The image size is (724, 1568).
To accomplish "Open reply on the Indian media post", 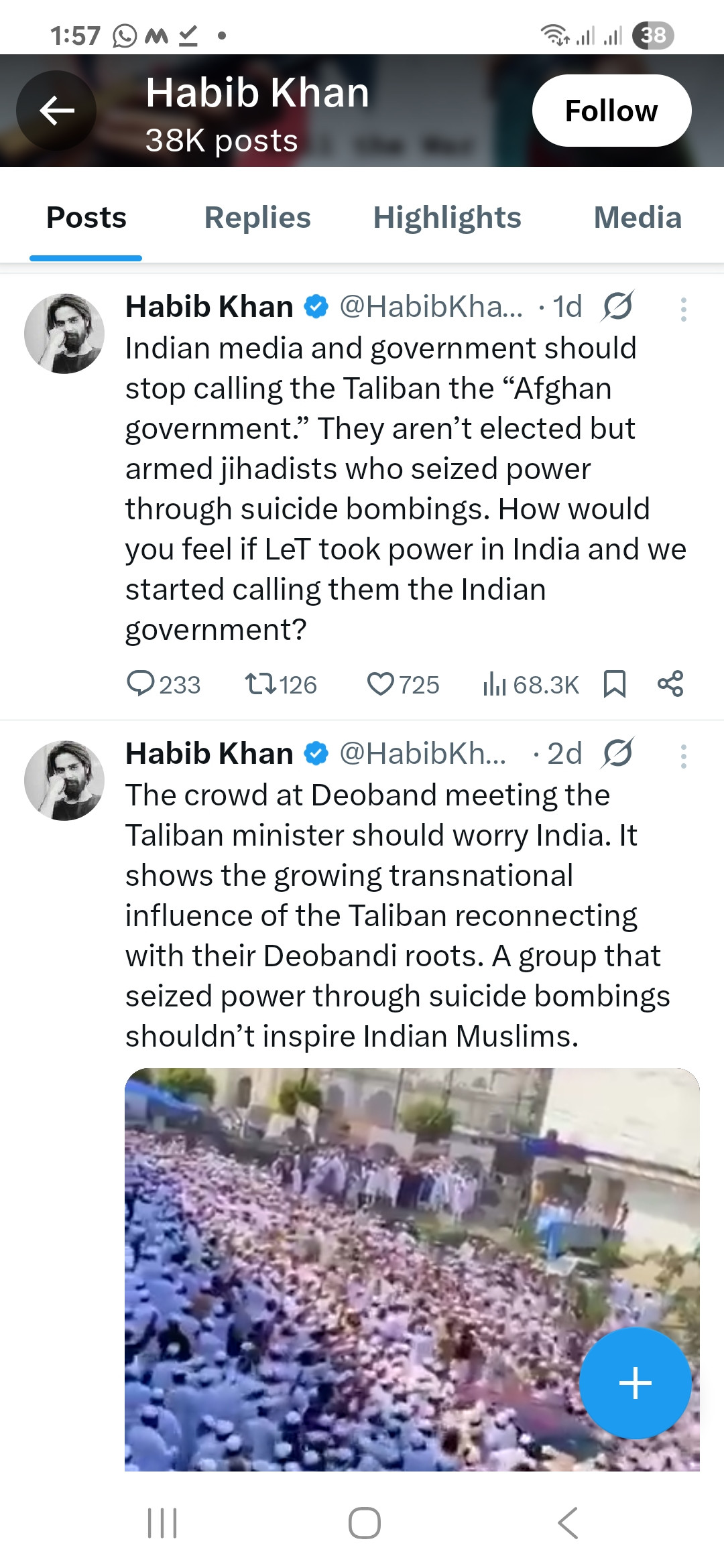I will tap(141, 684).
